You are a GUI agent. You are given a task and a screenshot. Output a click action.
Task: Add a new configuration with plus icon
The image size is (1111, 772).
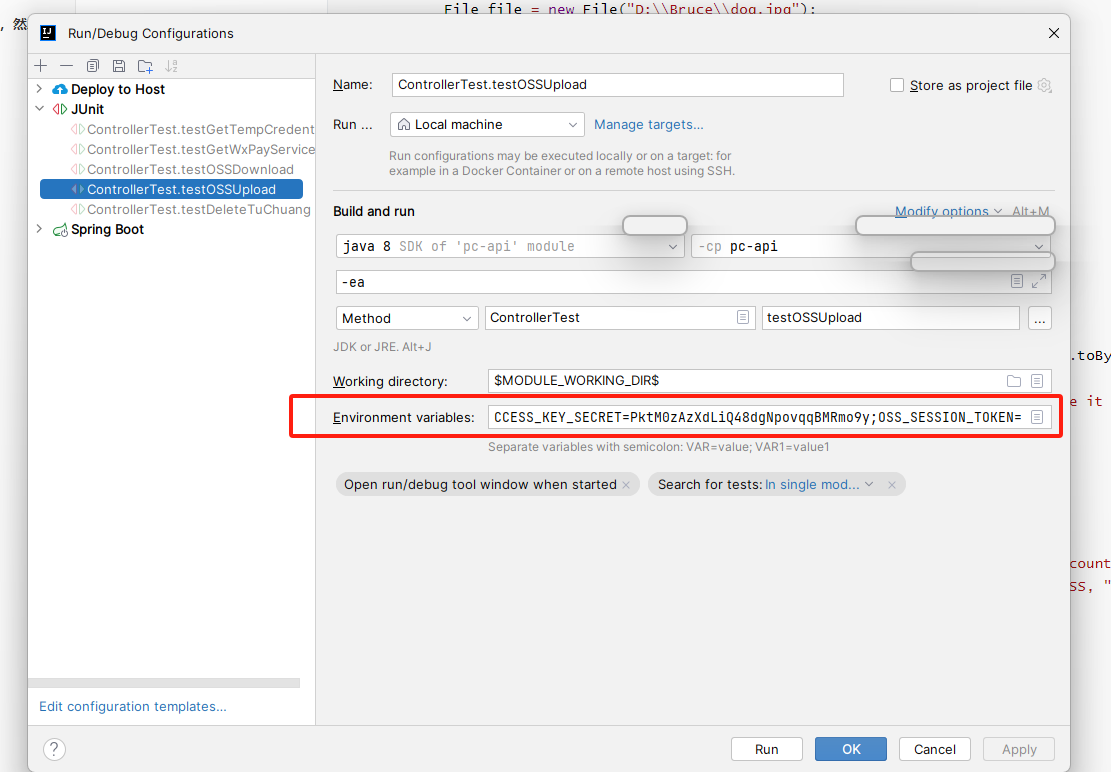point(41,66)
